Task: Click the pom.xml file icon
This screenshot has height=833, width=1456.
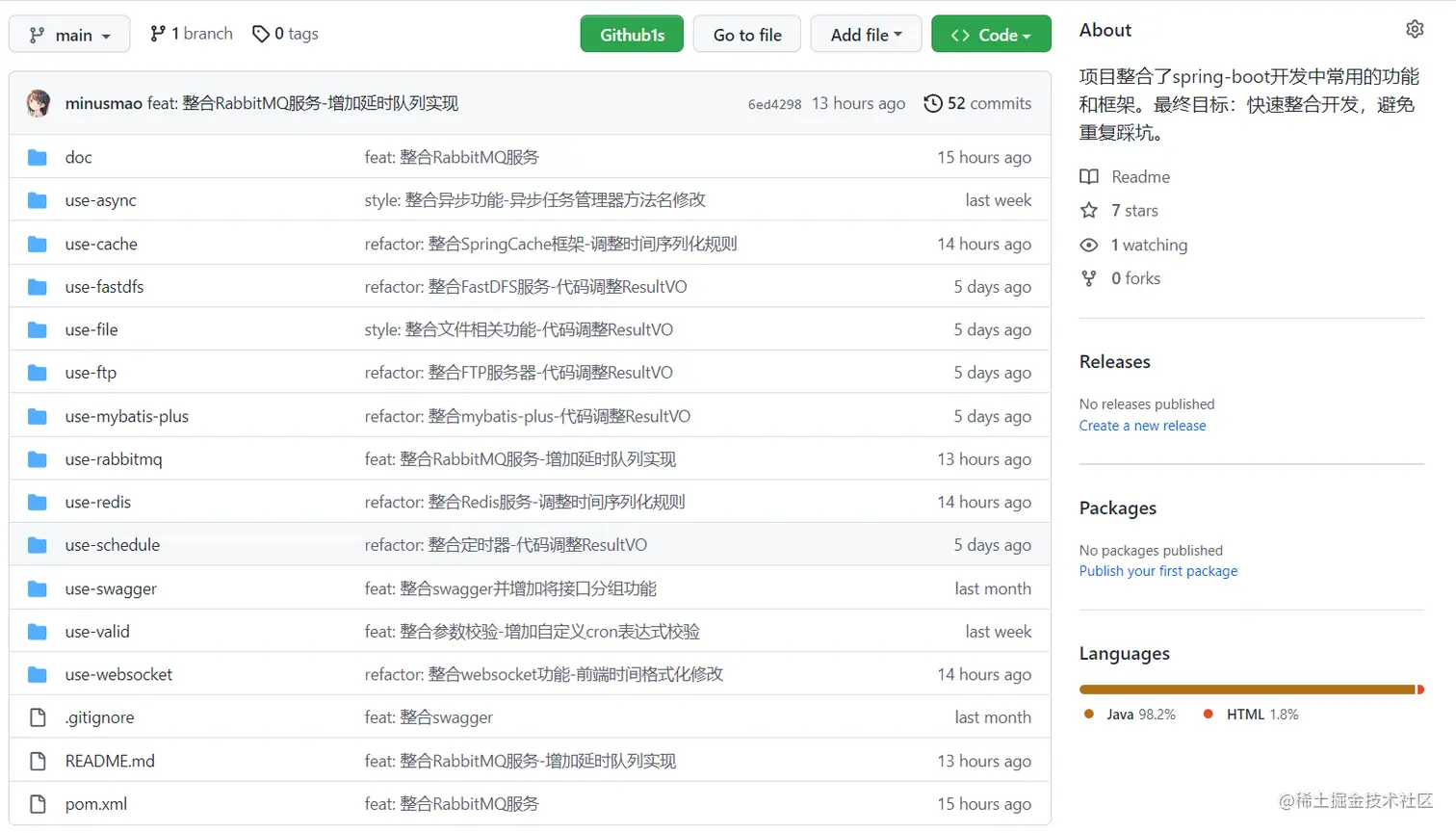Action: (38, 804)
